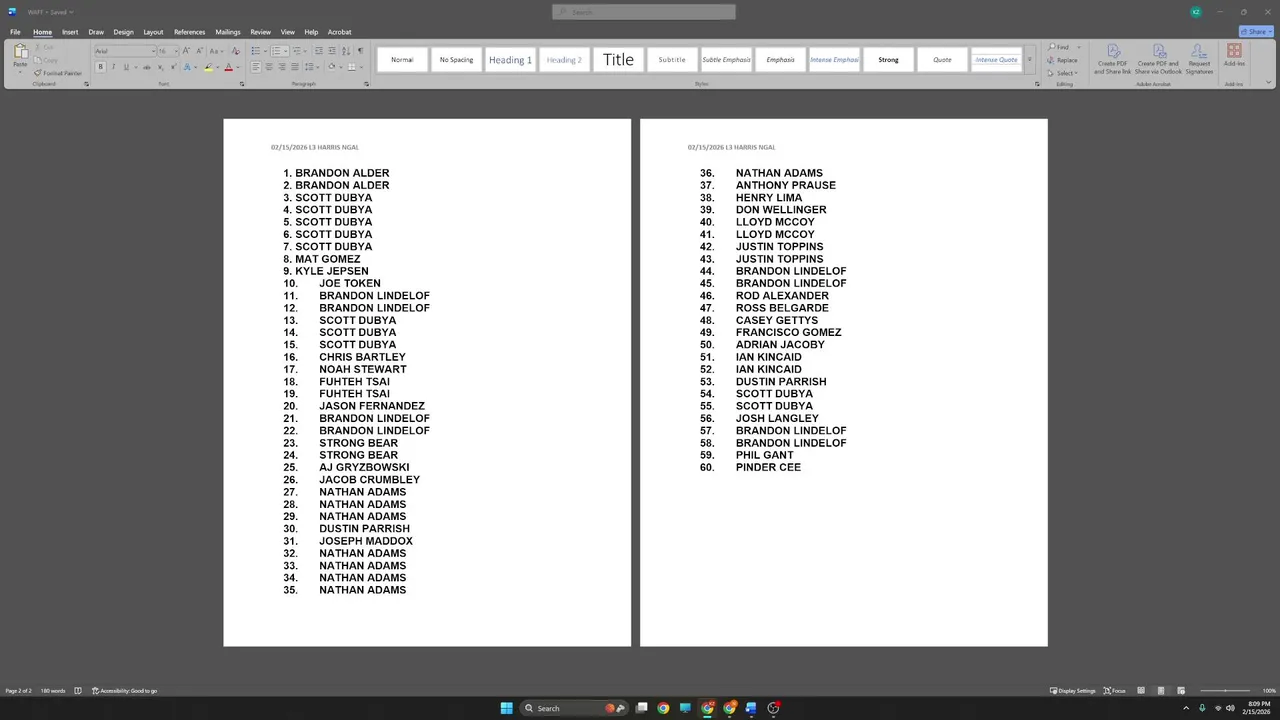Switch to Acrobat tab

tap(339, 32)
